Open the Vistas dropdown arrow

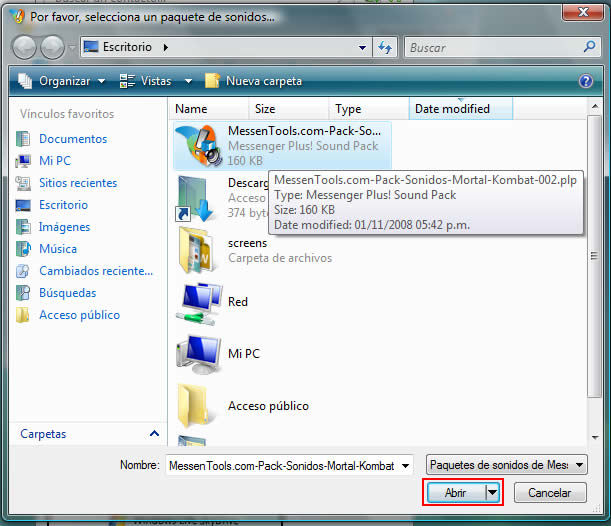click(x=188, y=81)
